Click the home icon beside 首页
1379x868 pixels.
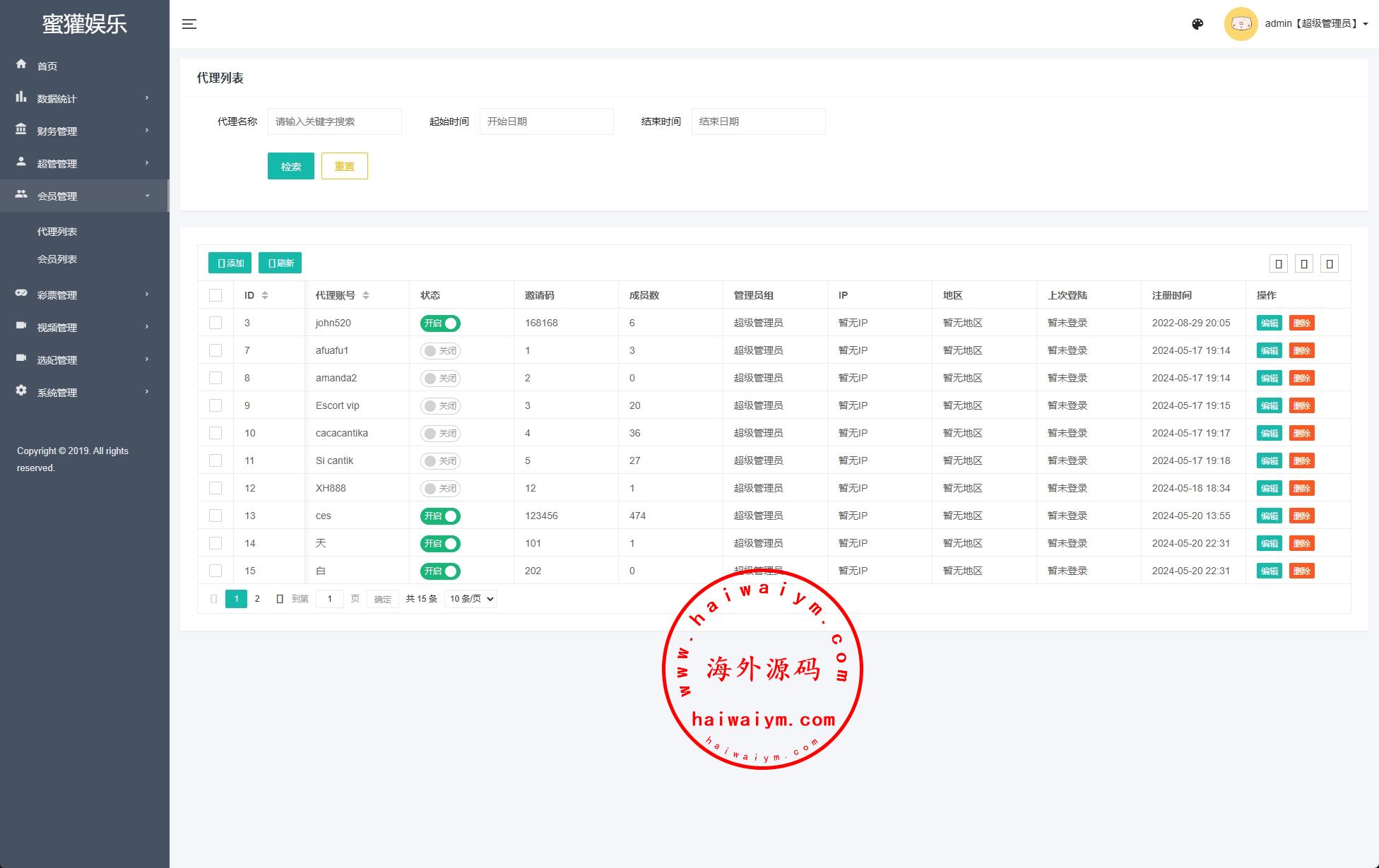click(x=21, y=64)
